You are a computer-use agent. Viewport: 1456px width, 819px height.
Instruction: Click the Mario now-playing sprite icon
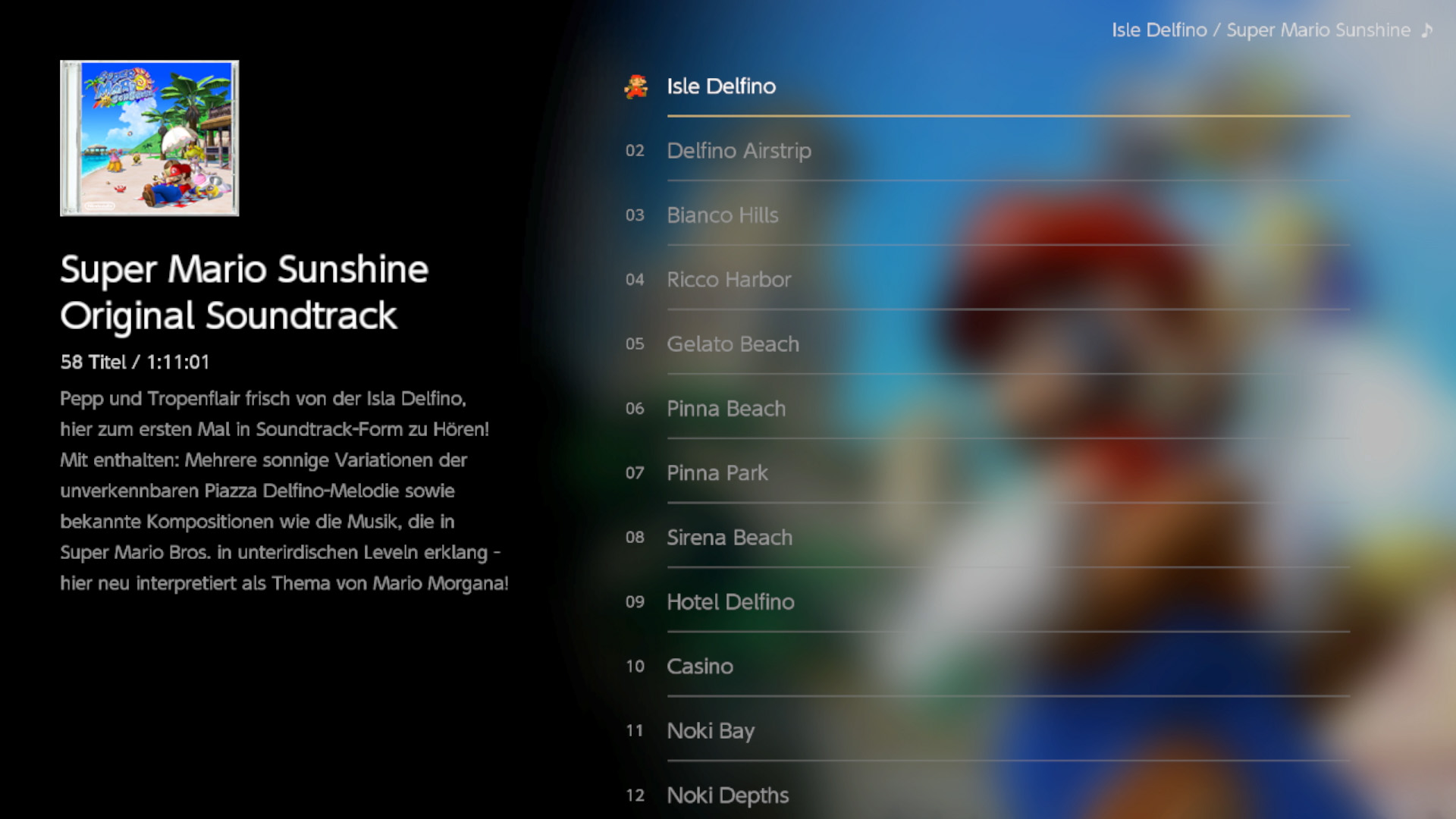[635, 86]
